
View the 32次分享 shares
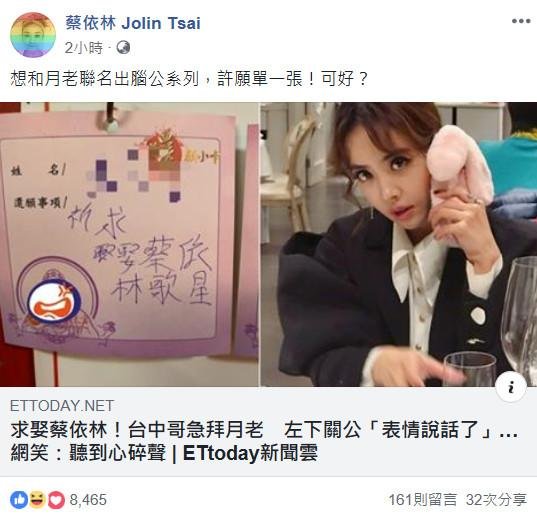point(496,500)
